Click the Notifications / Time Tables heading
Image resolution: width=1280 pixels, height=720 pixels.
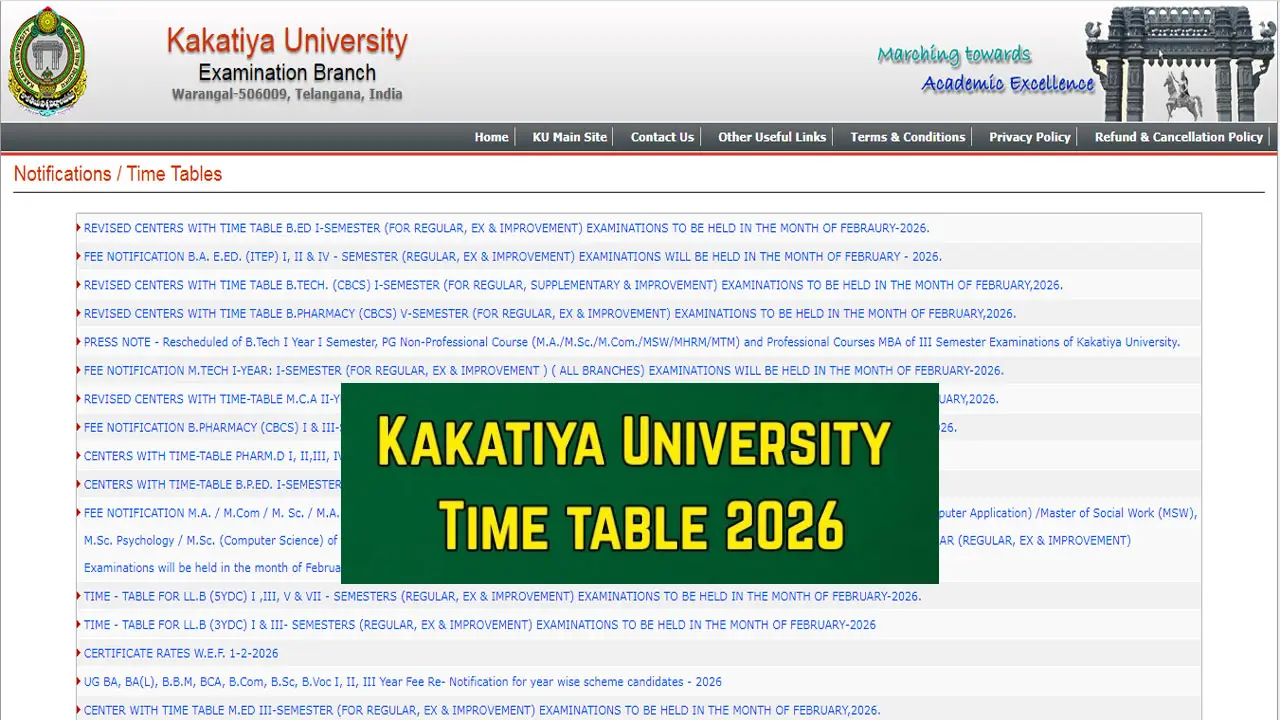(x=118, y=174)
